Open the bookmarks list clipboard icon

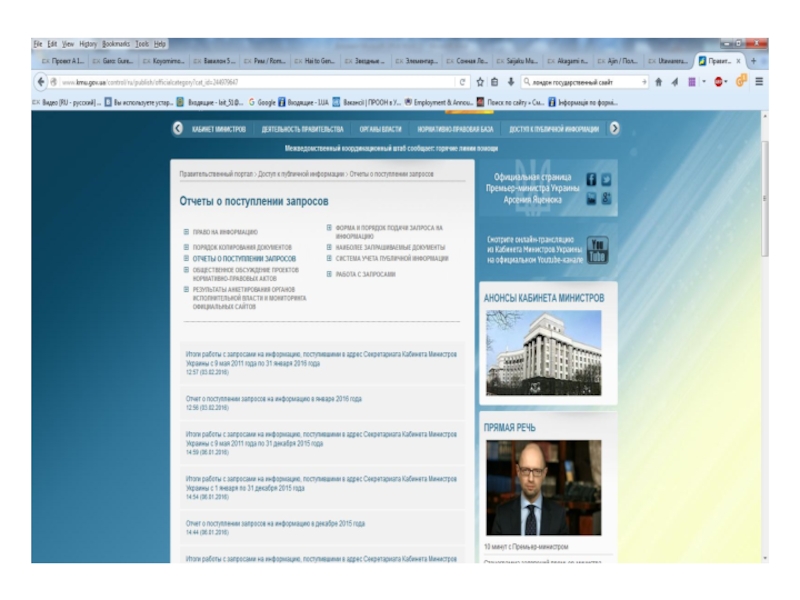click(494, 82)
